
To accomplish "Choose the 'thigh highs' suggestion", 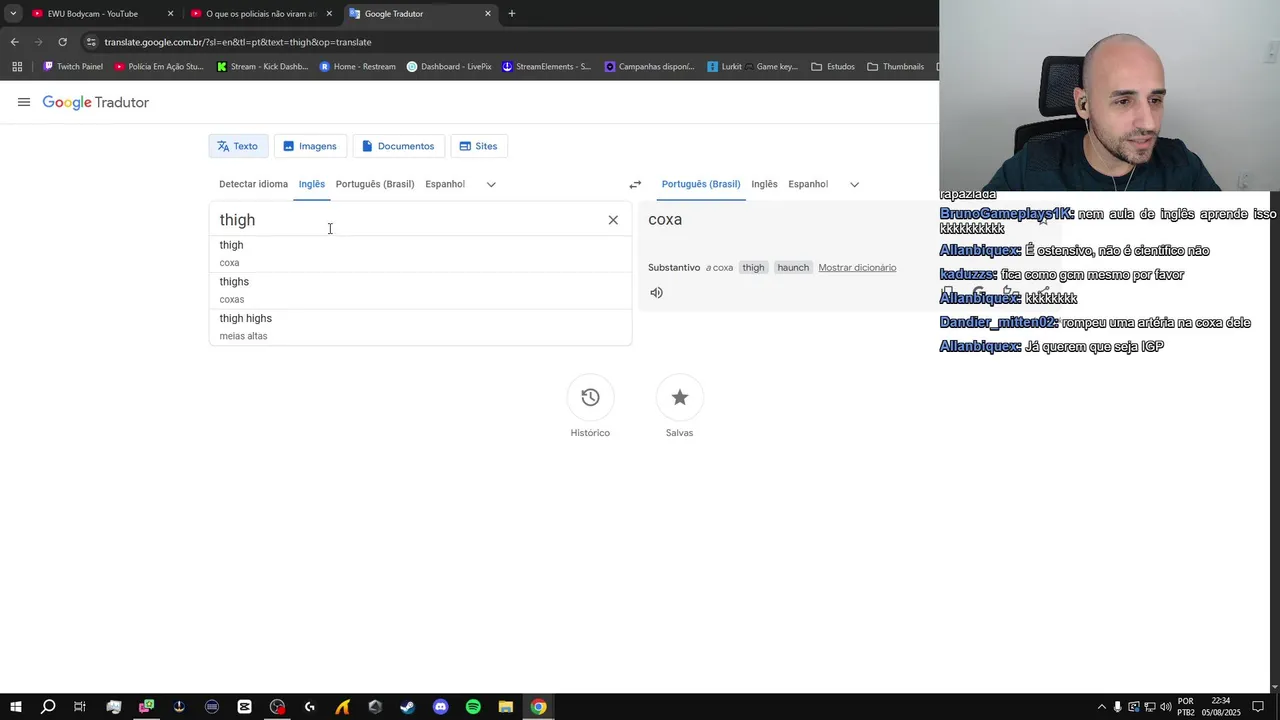I will point(420,327).
